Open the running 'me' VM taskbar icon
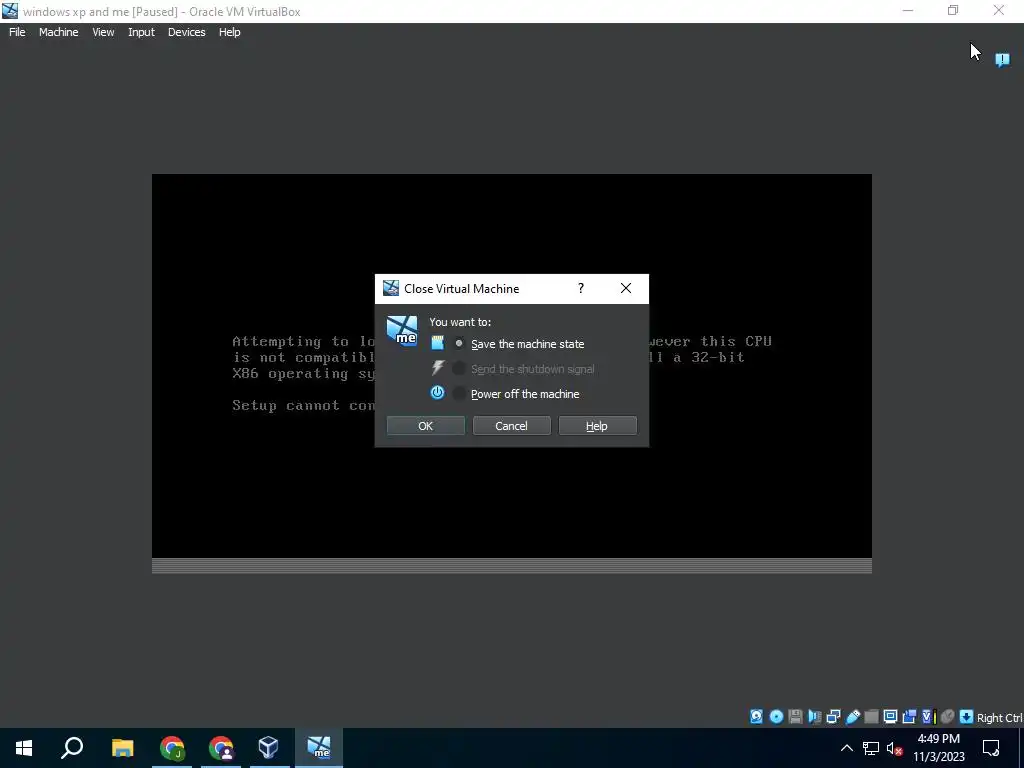Viewport: 1024px width, 768px height. [319, 748]
